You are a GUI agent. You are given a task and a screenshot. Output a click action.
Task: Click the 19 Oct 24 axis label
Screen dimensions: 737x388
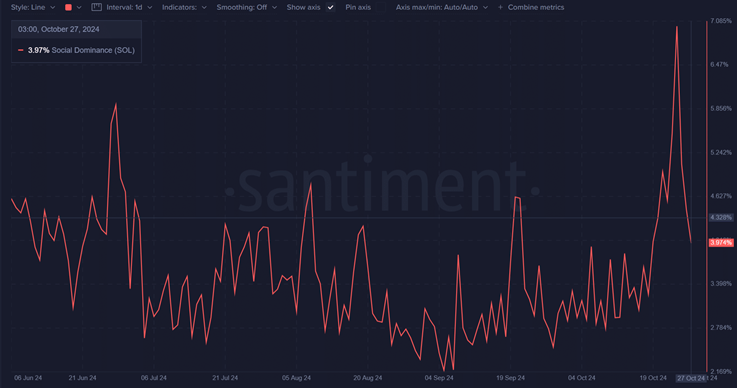pyautogui.click(x=653, y=378)
